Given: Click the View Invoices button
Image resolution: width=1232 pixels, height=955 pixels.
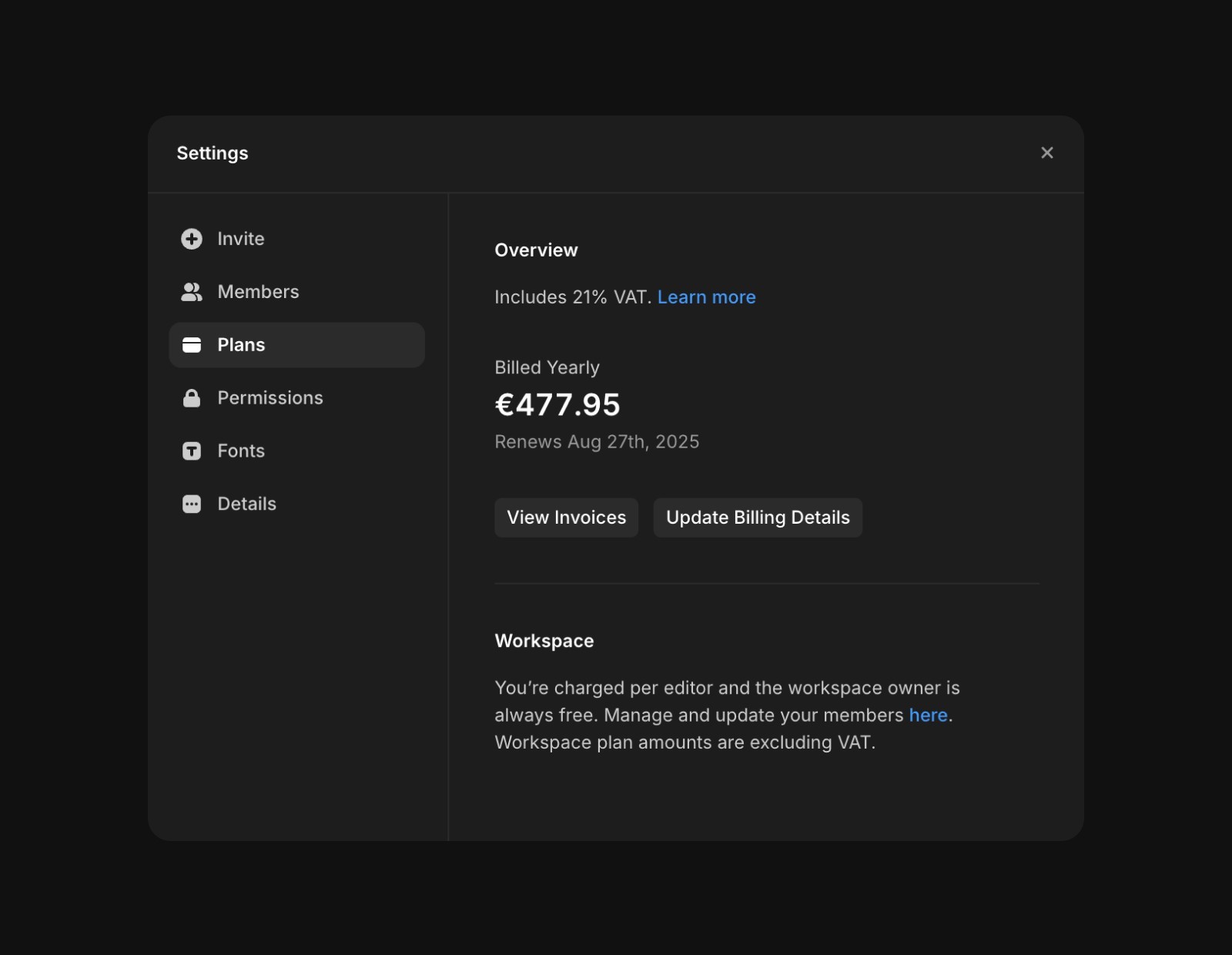Looking at the screenshot, I should [x=567, y=518].
